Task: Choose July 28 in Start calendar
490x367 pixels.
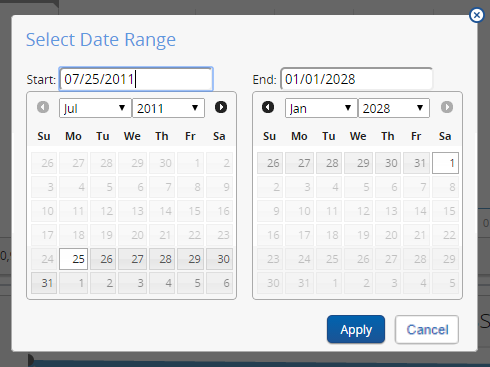Action: pyautogui.click(x=162, y=259)
